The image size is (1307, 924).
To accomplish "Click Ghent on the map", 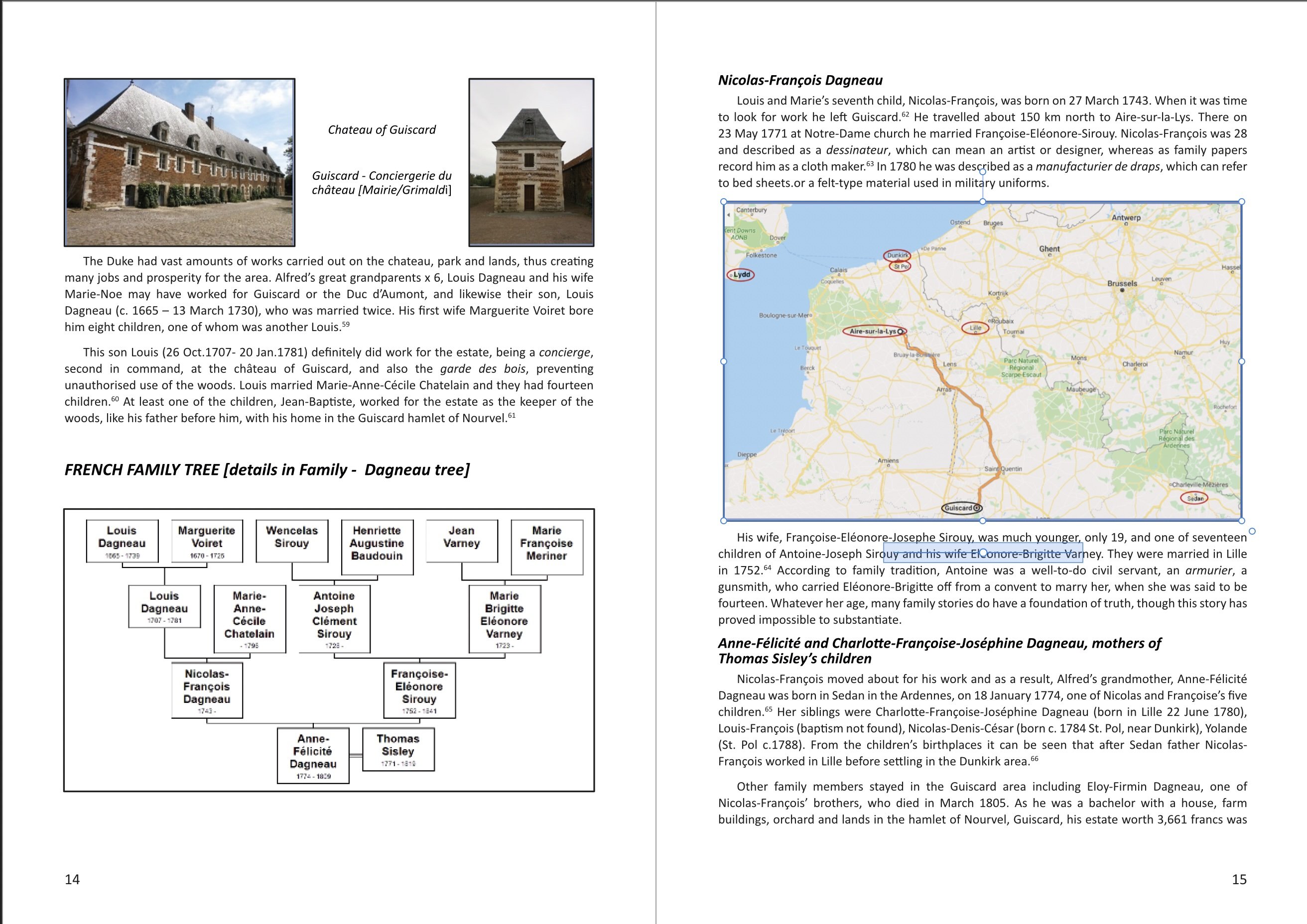I will tap(1049, 248).
